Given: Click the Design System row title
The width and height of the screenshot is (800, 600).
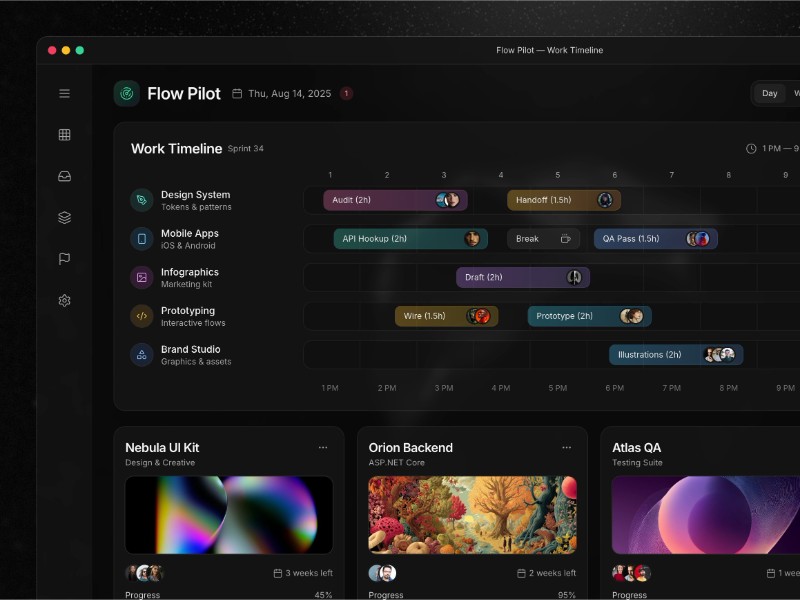Looking at the screenshot, I should [195, 194].
